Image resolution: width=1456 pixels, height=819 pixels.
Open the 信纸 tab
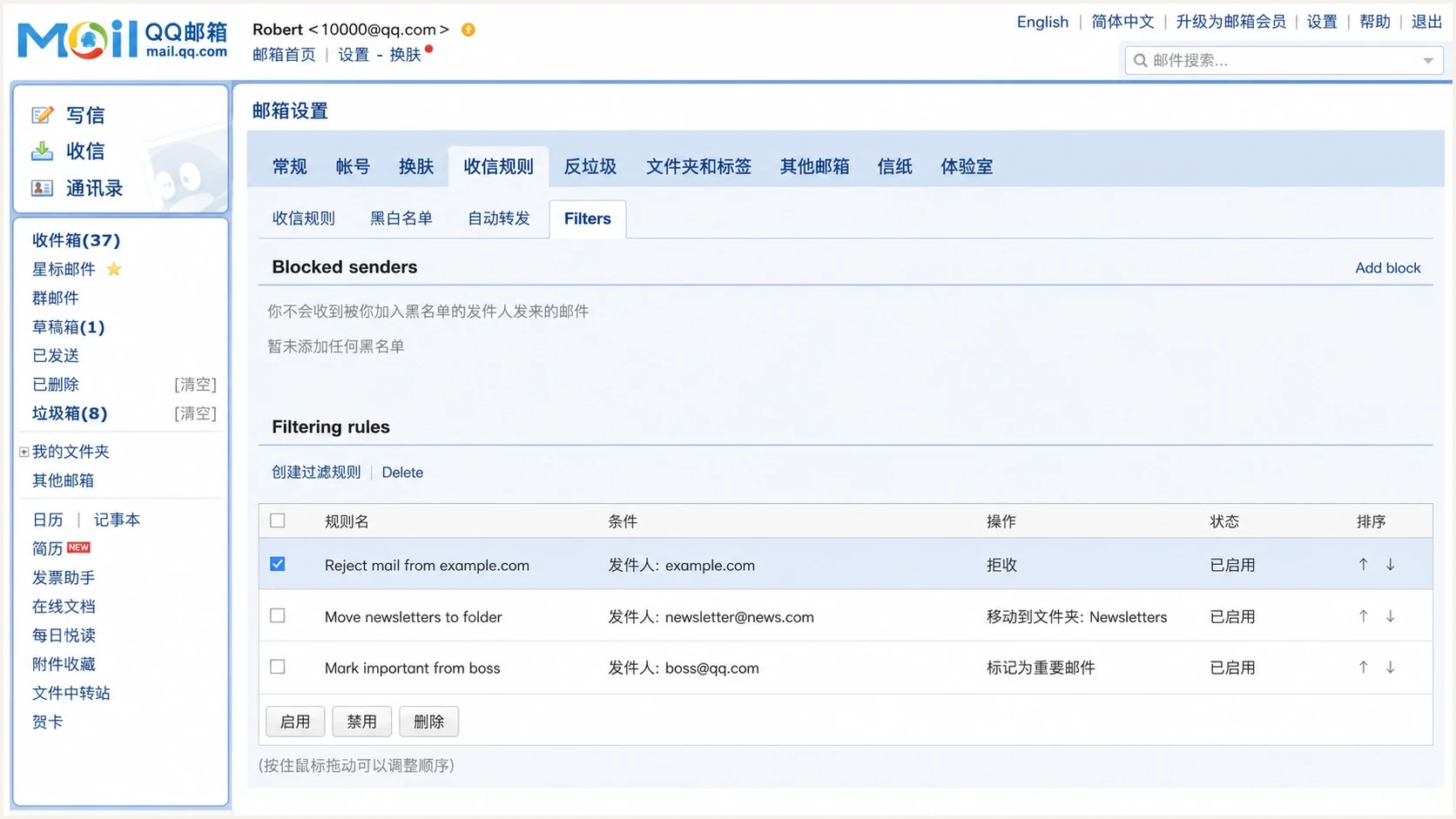click(895, 166)
